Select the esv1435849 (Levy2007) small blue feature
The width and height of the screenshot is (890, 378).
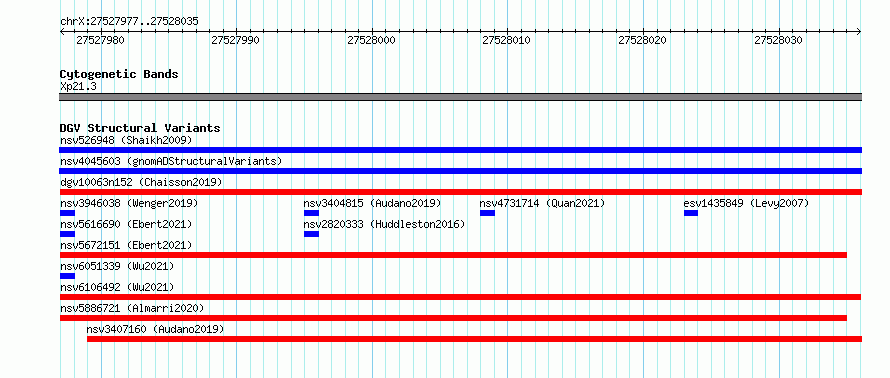point(691,213)
